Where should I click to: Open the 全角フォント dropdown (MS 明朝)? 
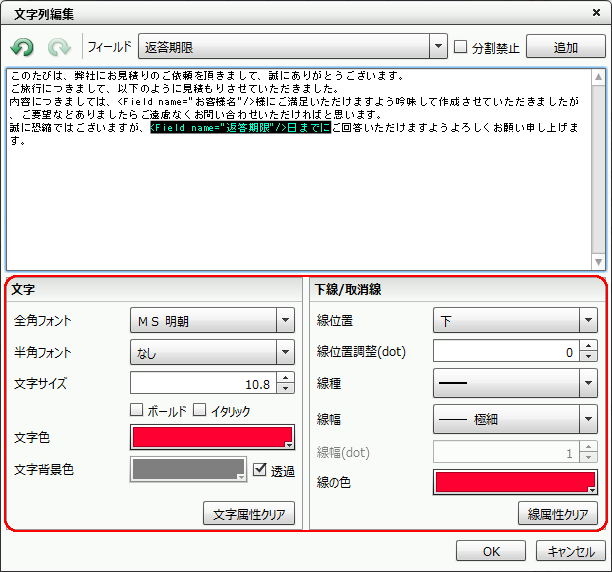pos(212,320)
